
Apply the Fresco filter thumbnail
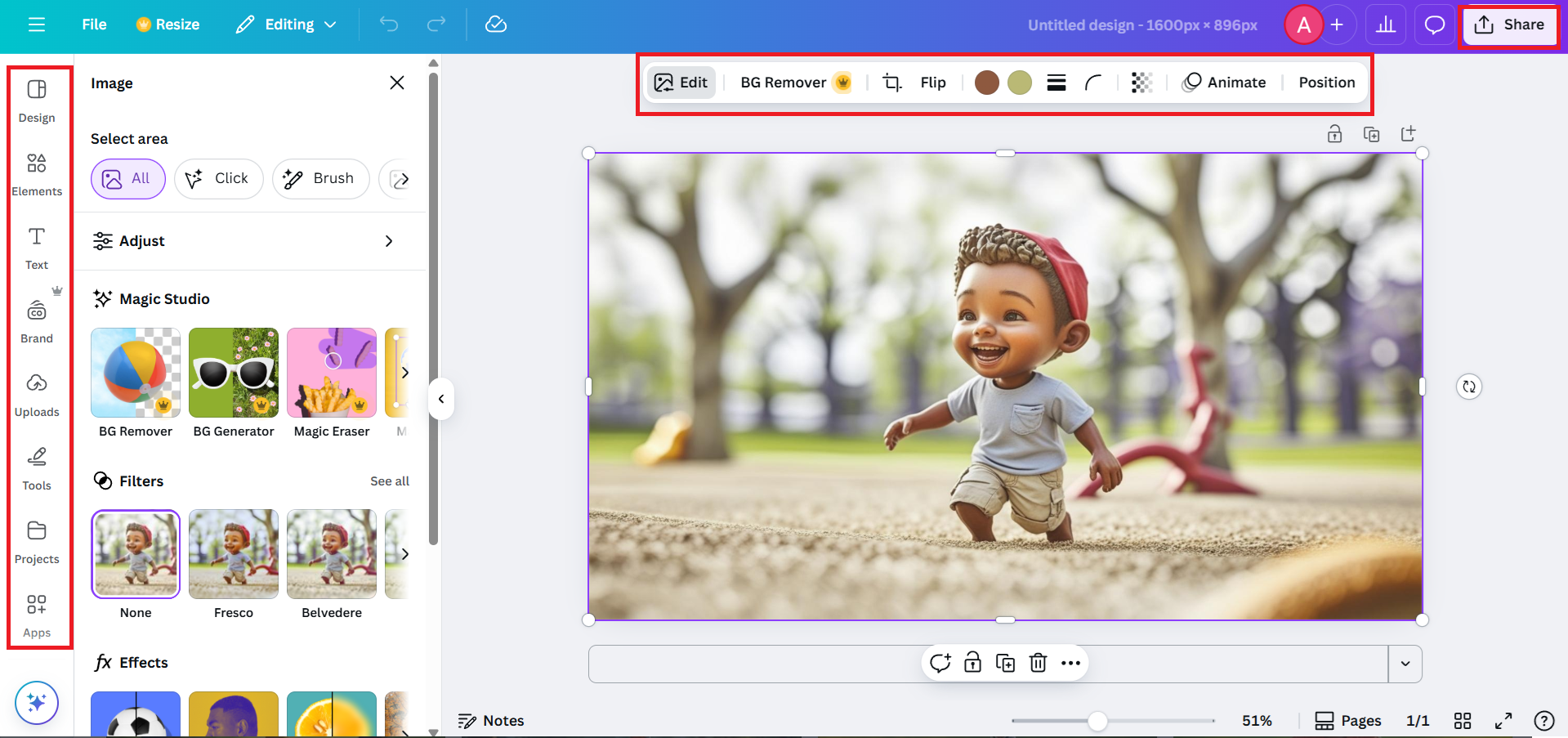(233, 553)
